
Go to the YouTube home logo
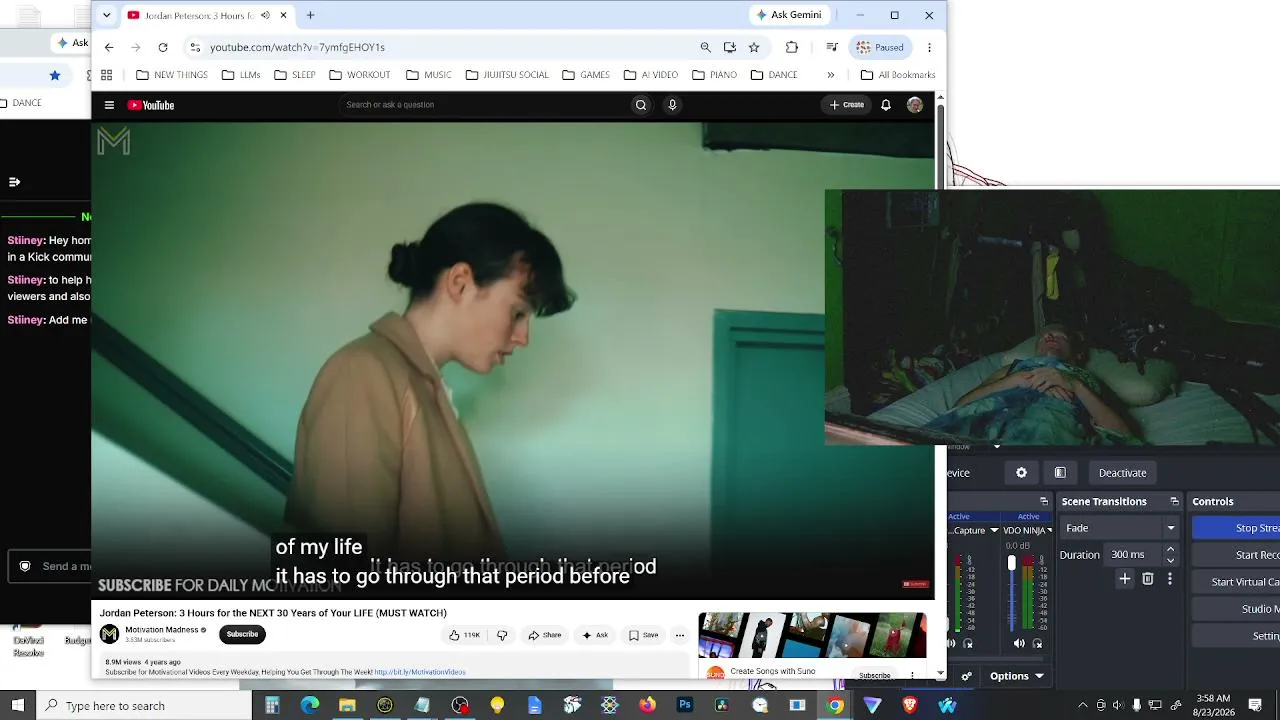[x=151, y=105]
